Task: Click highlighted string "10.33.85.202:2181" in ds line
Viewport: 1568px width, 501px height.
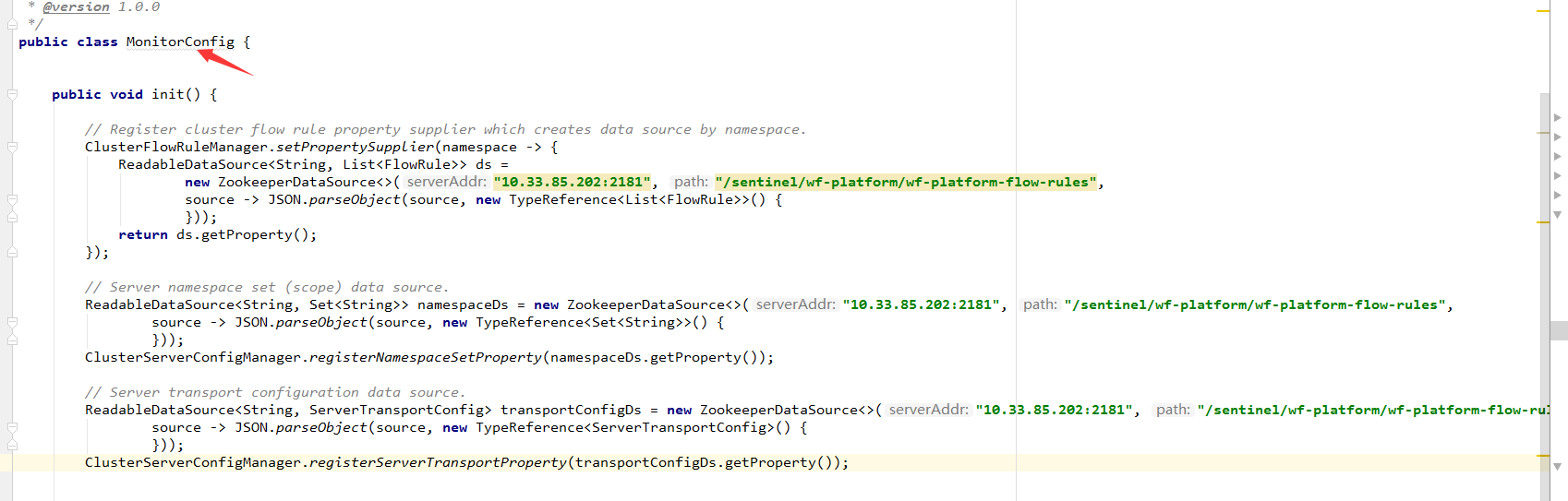Action: (572, 182)
